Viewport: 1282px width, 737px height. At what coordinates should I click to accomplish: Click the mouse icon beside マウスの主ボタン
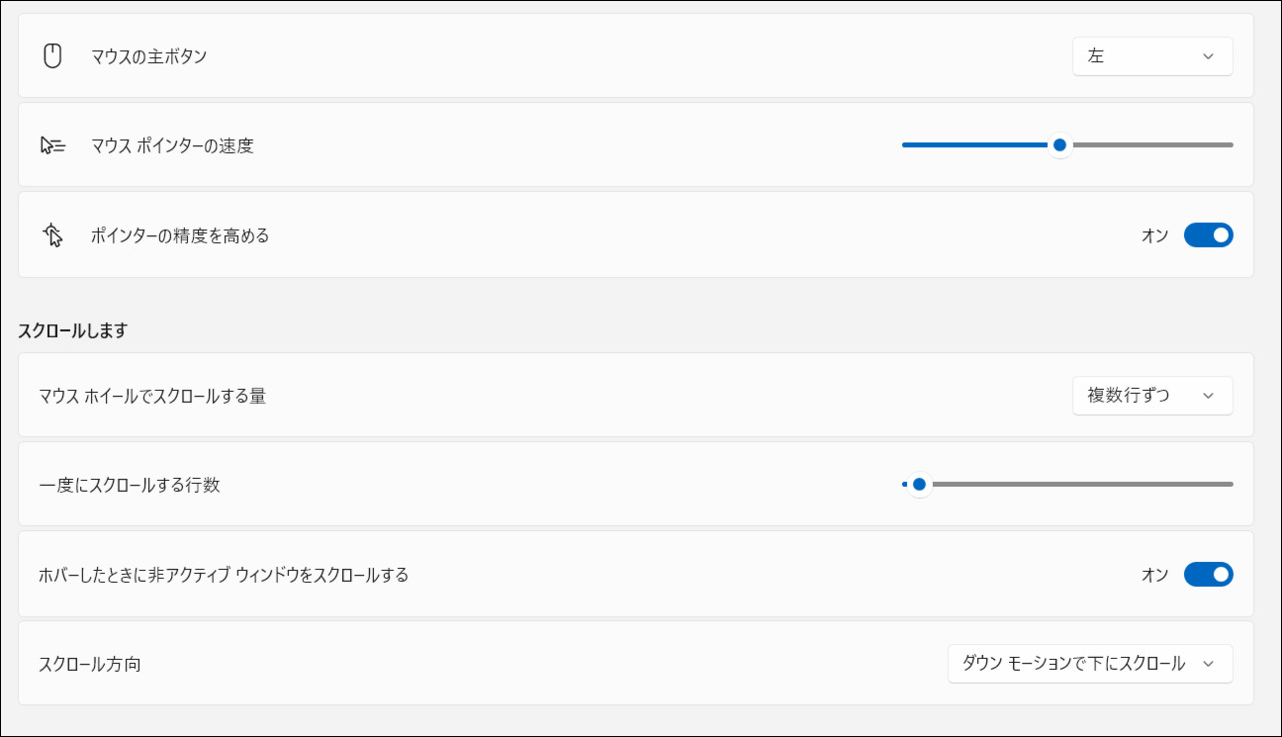(x=53, y=56)
